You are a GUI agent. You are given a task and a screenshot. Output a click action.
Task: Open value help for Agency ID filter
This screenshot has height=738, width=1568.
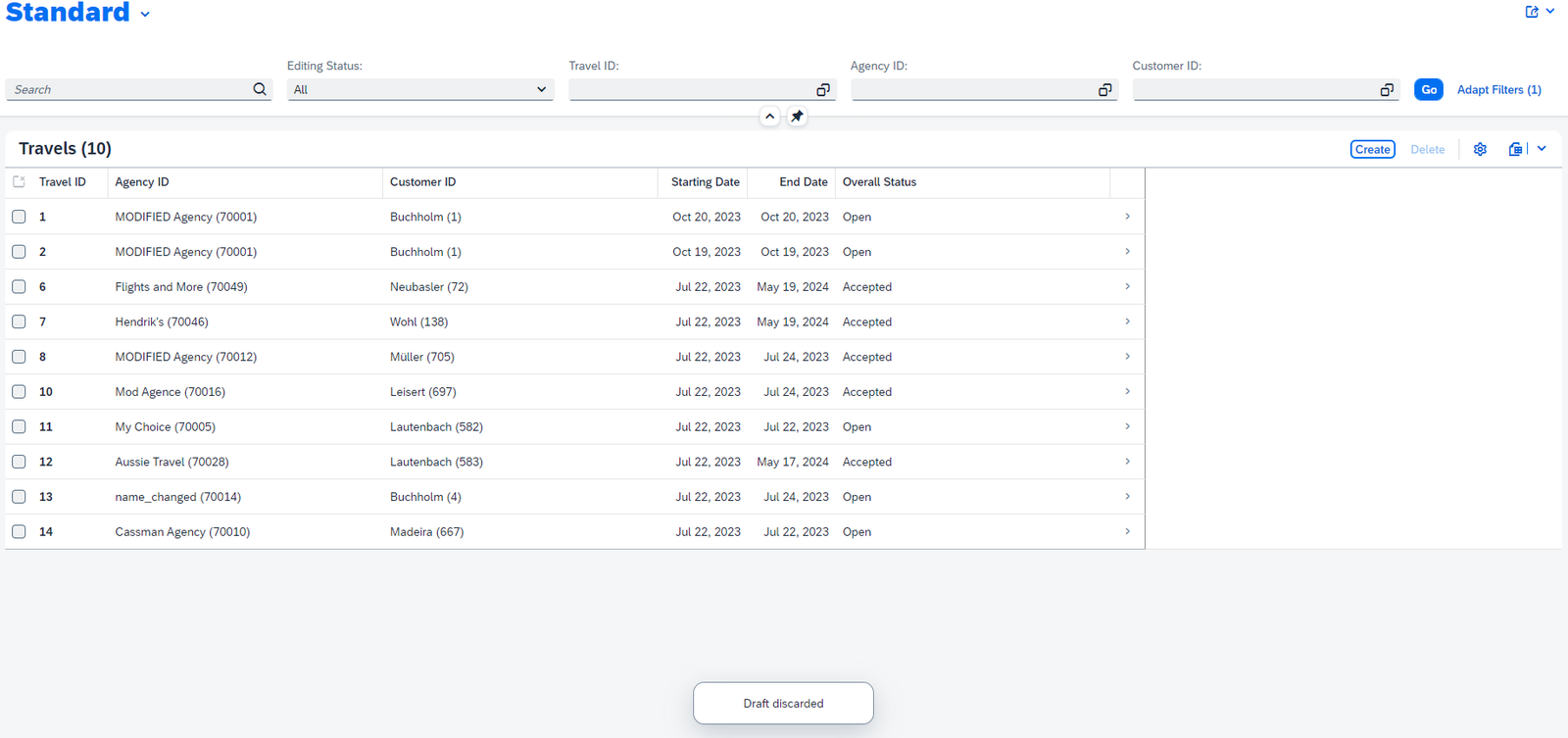pyautogui.click(x=1105, y=89)
